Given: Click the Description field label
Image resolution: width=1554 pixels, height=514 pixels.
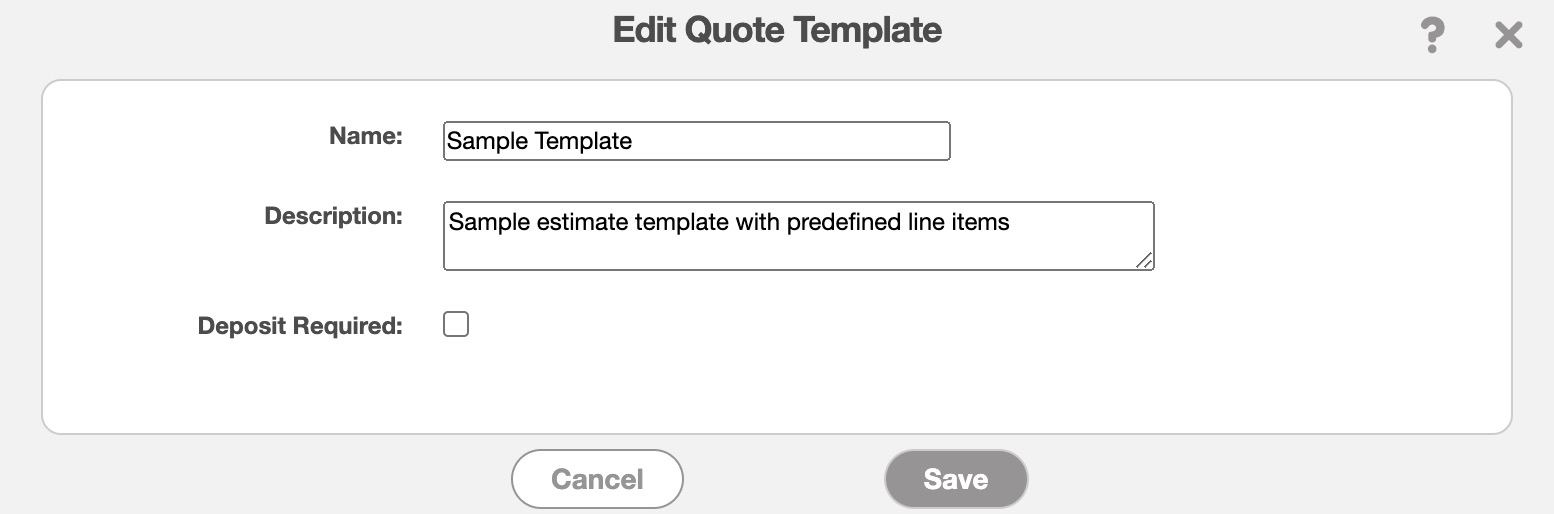Looking at the screenshot, I should 333,216.
